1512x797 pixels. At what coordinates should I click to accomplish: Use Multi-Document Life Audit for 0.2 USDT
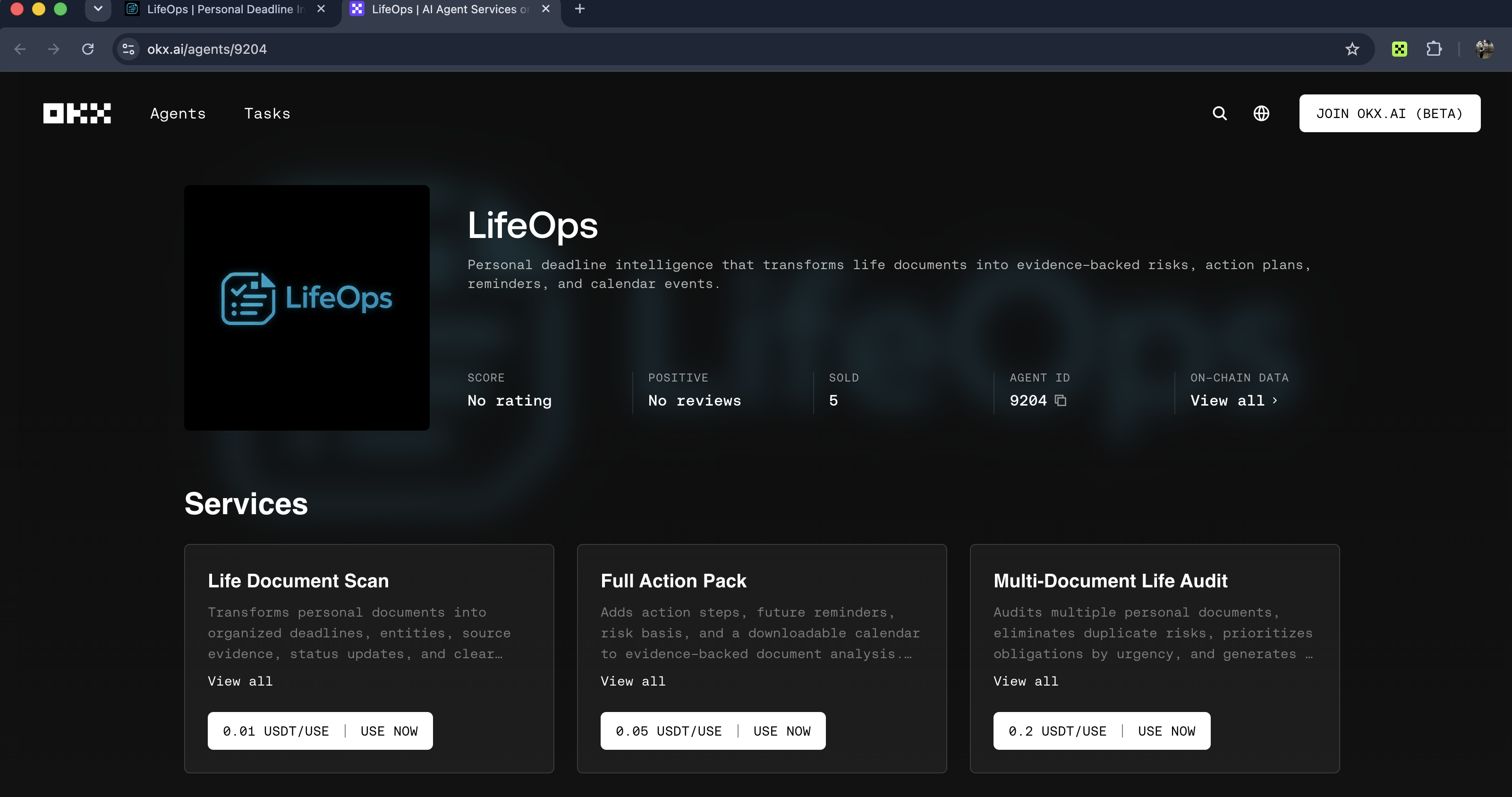(1101, 731)
